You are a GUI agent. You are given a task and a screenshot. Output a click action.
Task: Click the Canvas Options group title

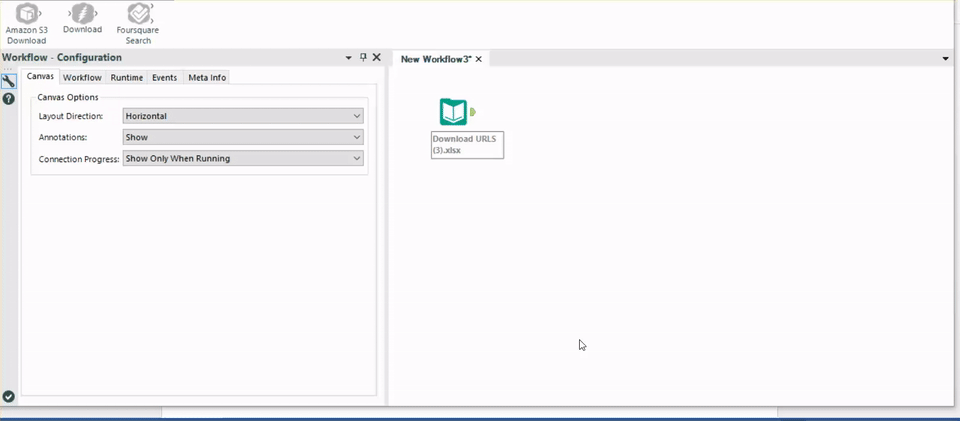tap(67, 97)
